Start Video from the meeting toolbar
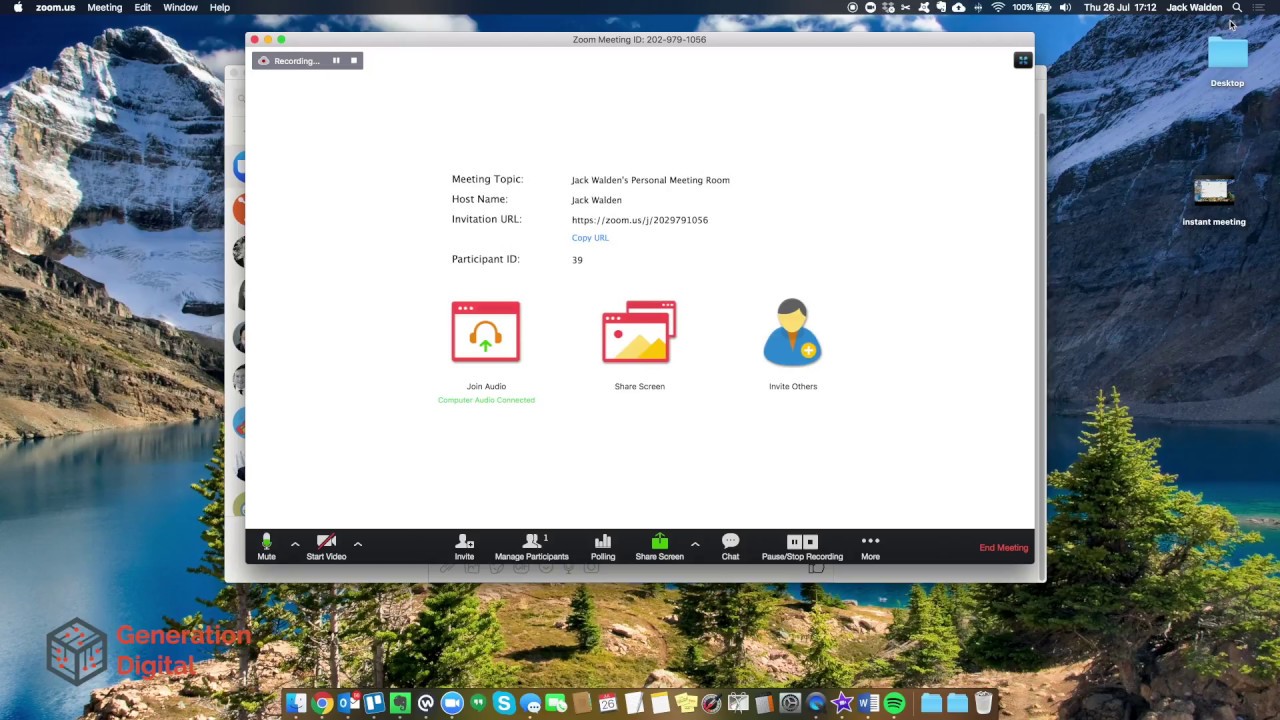The width and height of the screenshot is (1280, 720). pyautogui.click(x=326, y=547)
